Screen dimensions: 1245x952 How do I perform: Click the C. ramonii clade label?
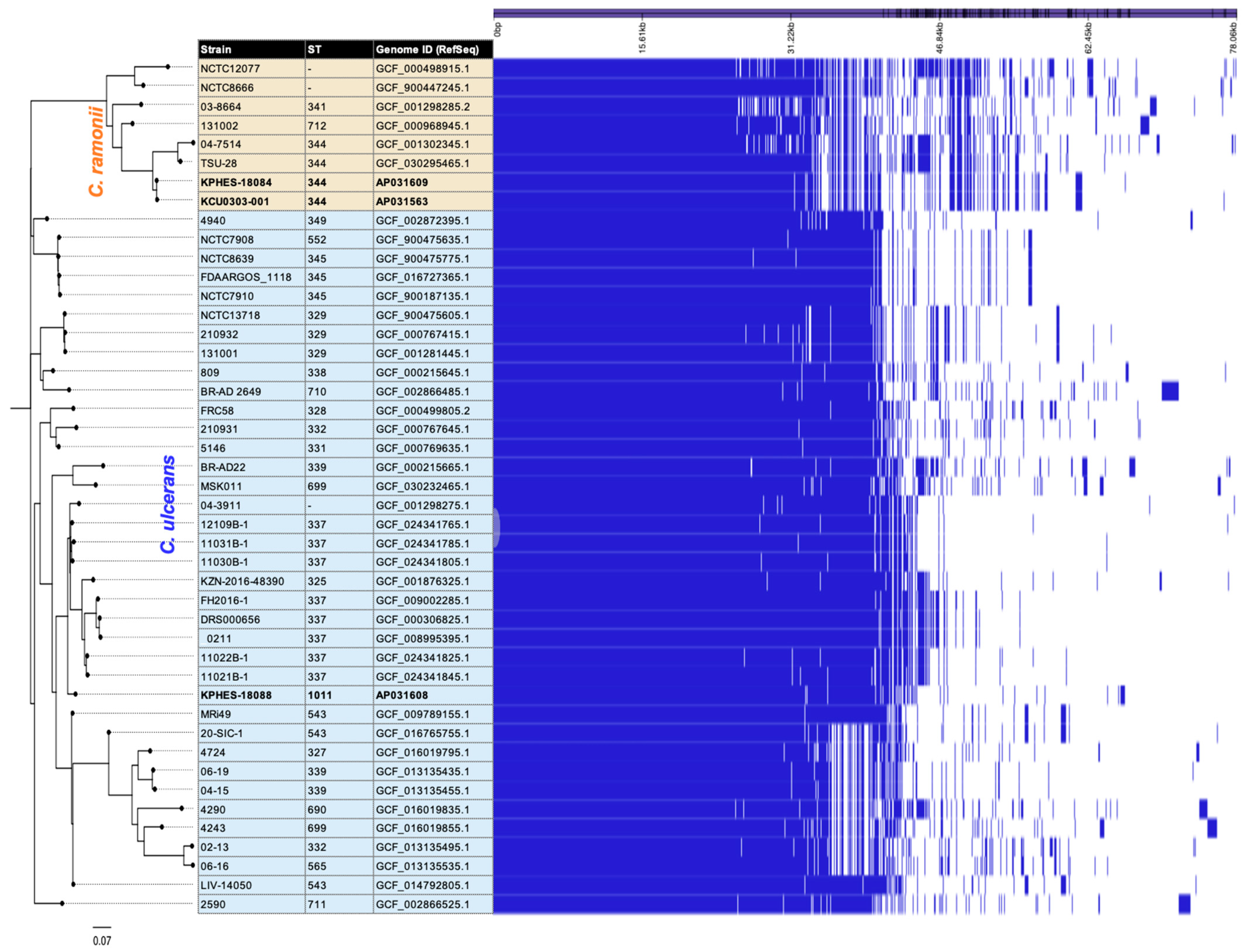[97, 151]
